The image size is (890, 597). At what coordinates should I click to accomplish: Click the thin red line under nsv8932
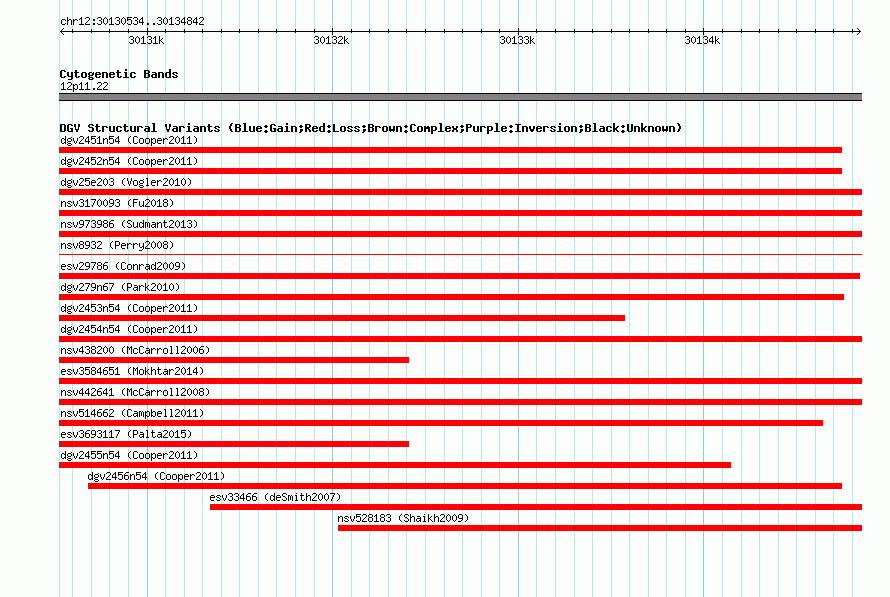pos(460,254)
